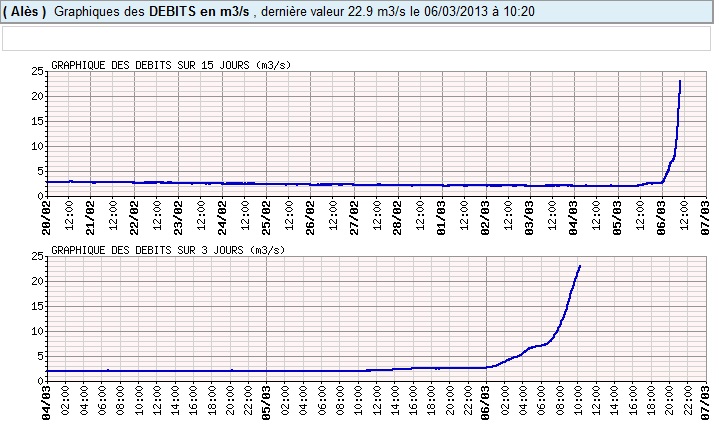Click the curve peak in the 15-day chart
This screenshot has height=435, width=719.
[x=680, y=81]
